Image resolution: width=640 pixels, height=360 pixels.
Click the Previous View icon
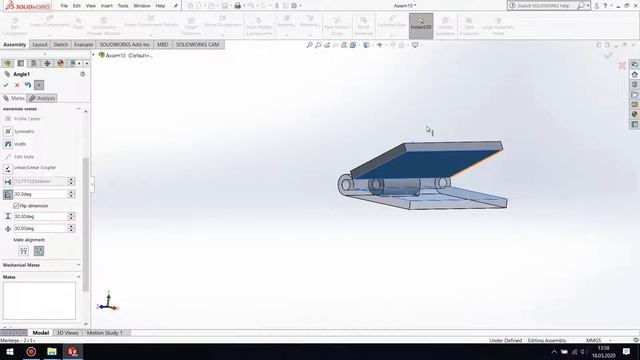(x=327, y=45)
